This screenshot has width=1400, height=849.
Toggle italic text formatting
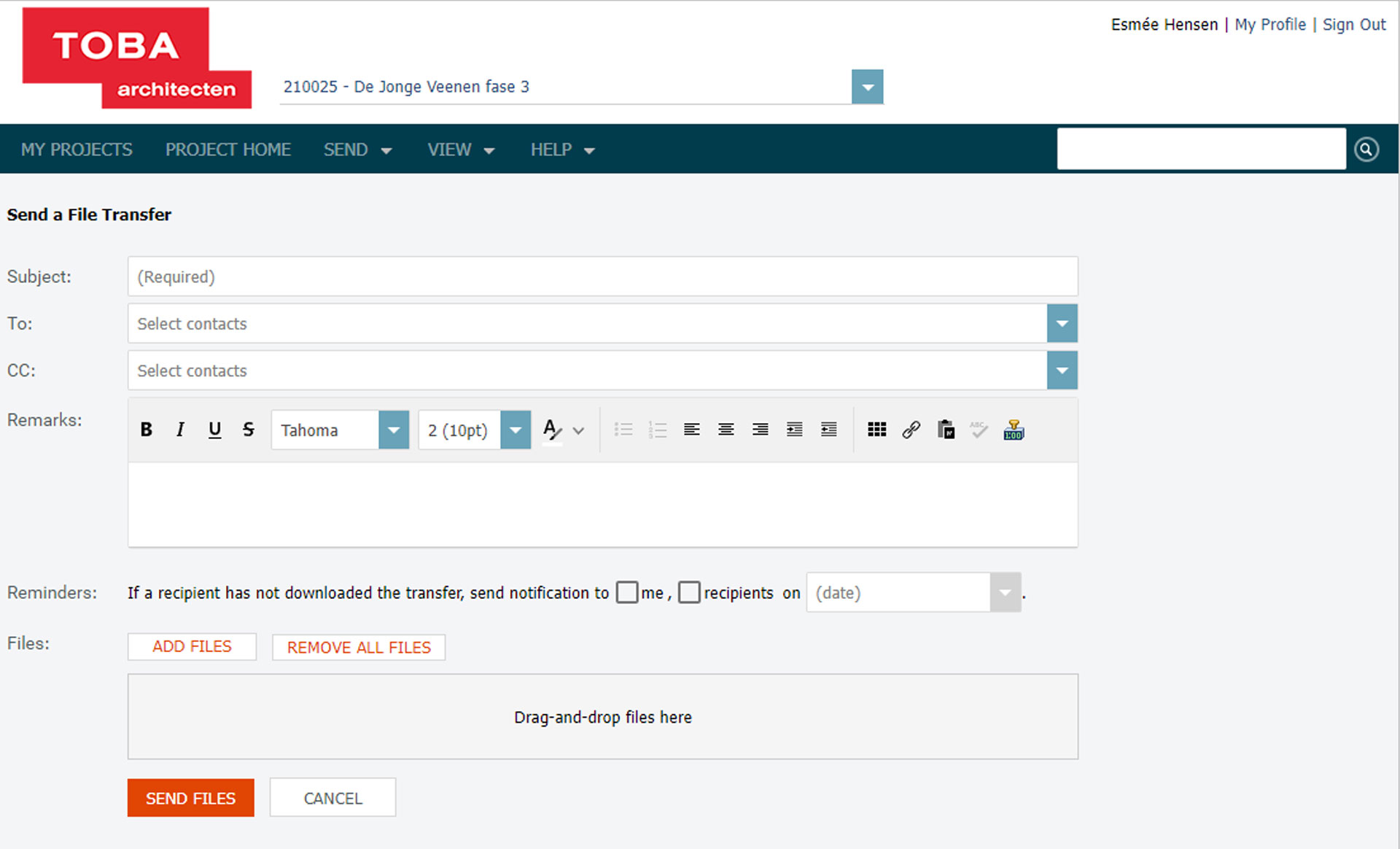pyautogui.click(x=180, y=430)
